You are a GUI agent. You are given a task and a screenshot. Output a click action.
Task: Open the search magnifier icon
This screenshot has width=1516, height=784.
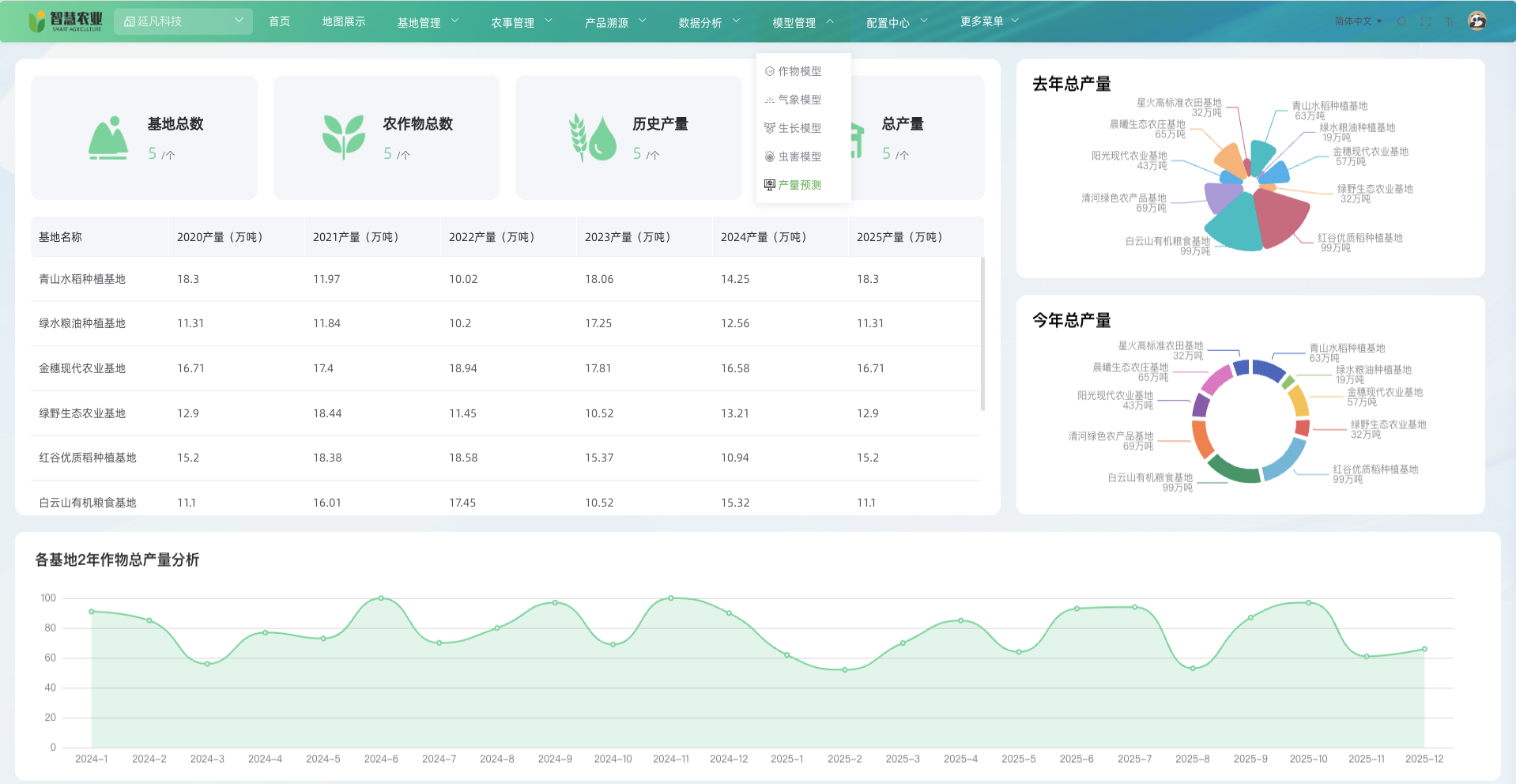click(x=1402, y=22)
